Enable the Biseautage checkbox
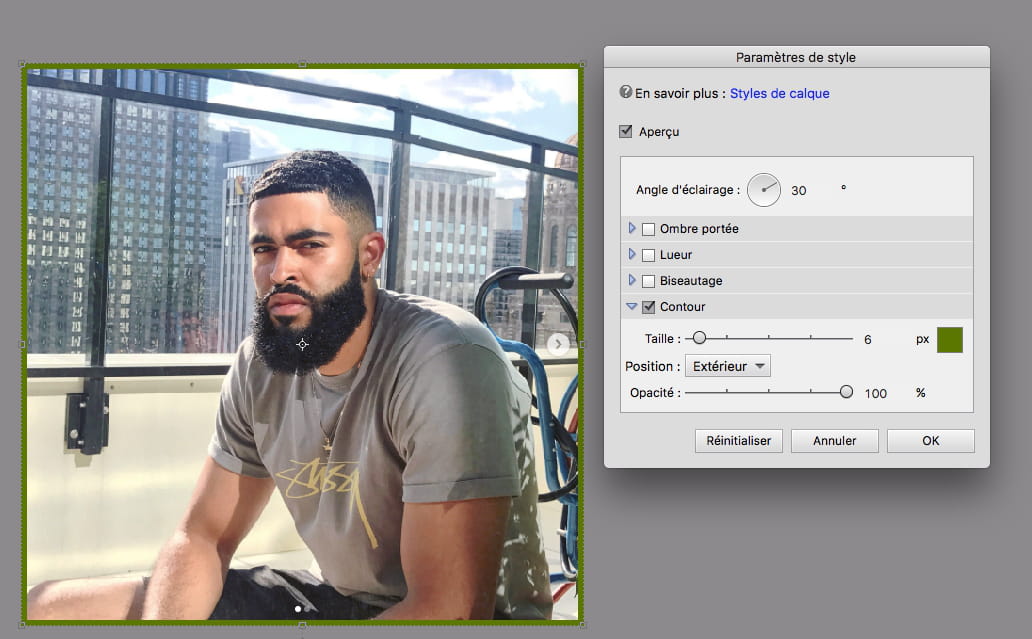The width and height of the screenshot is (1032, 639). (648, 281)
